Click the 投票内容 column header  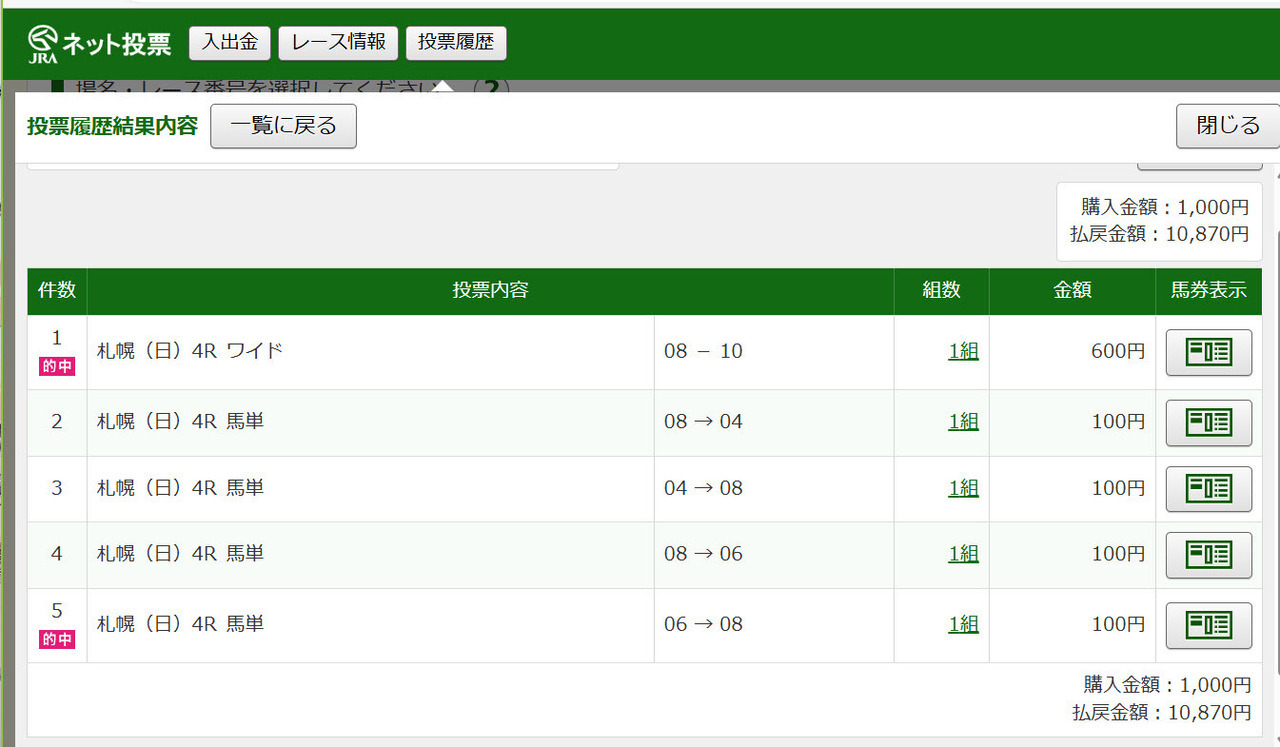[x=490, y=291]
